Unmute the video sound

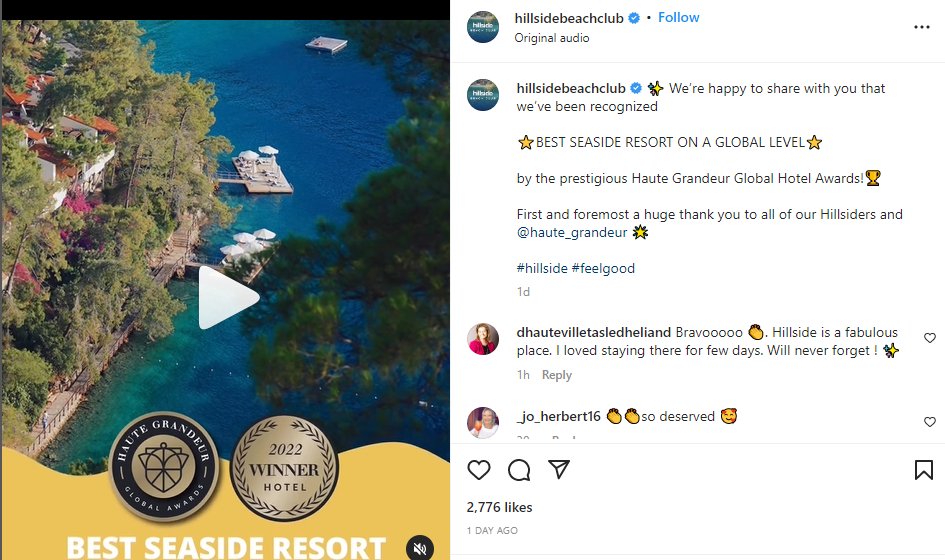click(420, 548)
